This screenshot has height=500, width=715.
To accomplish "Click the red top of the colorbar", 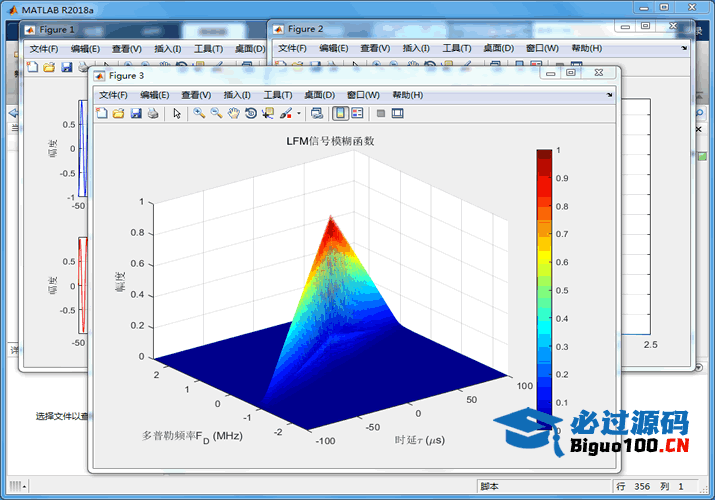I will tap(543, 156).
